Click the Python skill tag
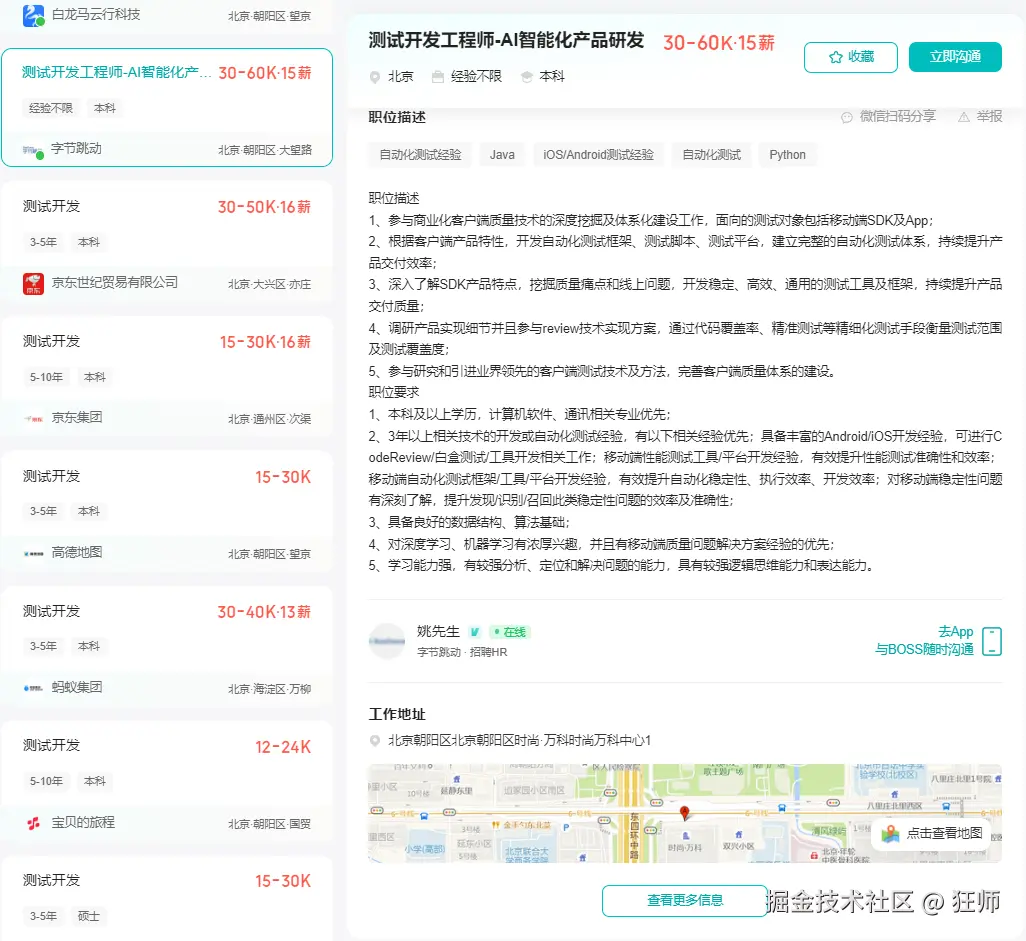The height and width of the screenshot is (941, 1026). click(x=787, y=155)
